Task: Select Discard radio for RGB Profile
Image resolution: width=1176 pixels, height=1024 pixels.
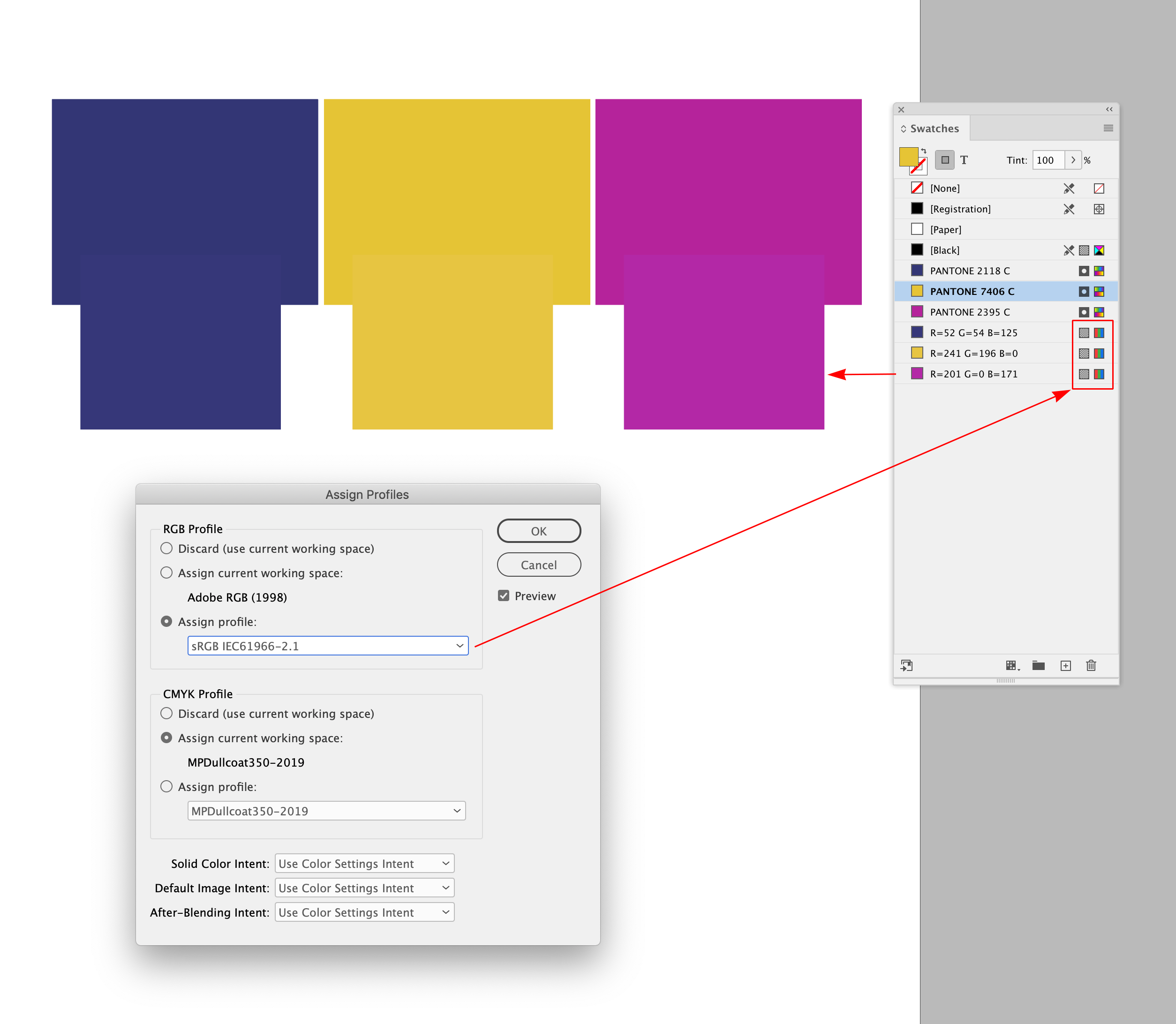Action: (x=166, y=548)
